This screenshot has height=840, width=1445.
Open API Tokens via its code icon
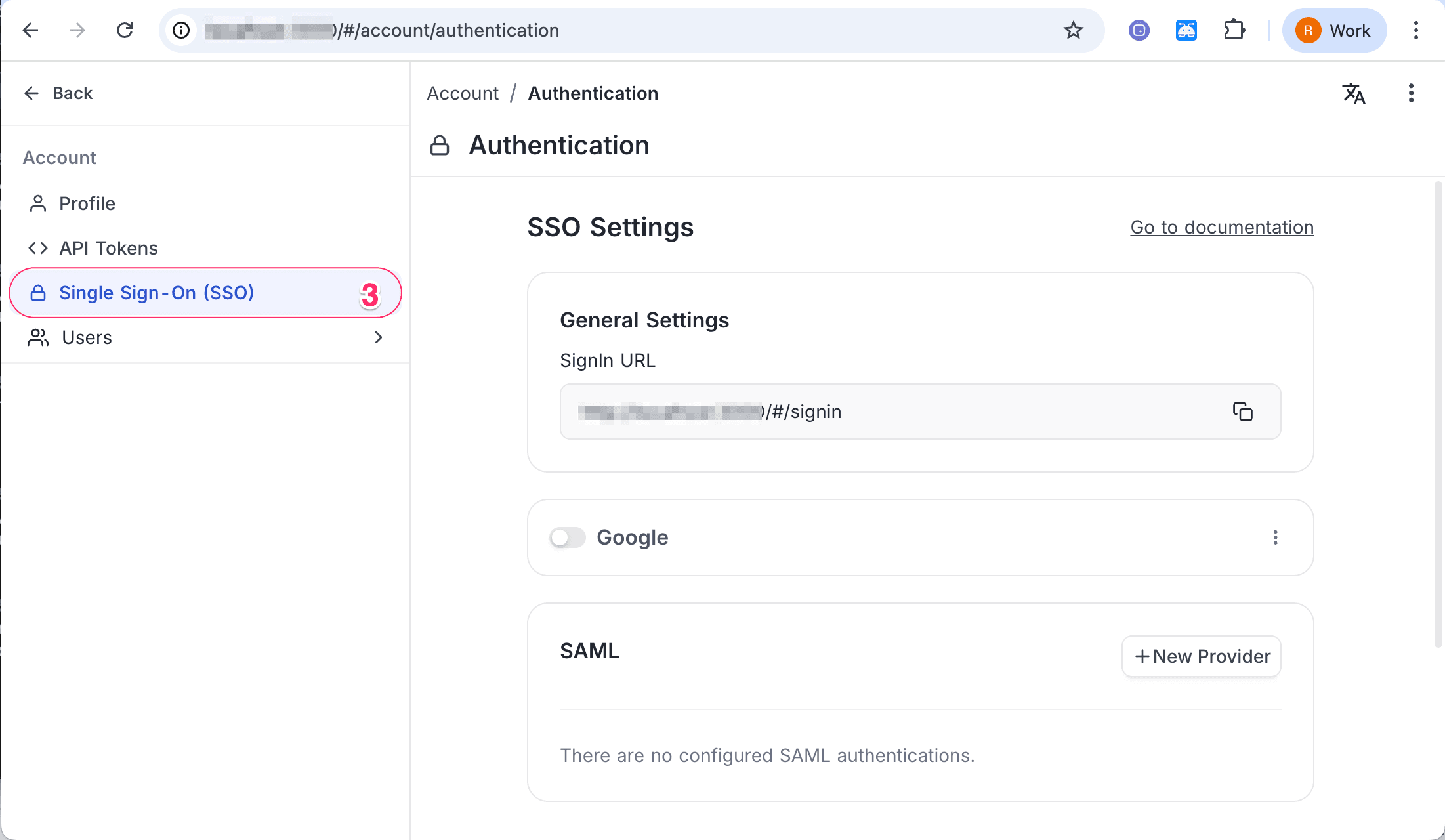(37, 248)
